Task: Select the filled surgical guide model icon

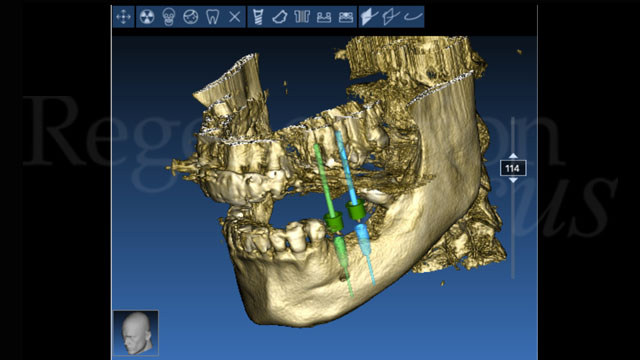Action: click(x=346, y=17)
